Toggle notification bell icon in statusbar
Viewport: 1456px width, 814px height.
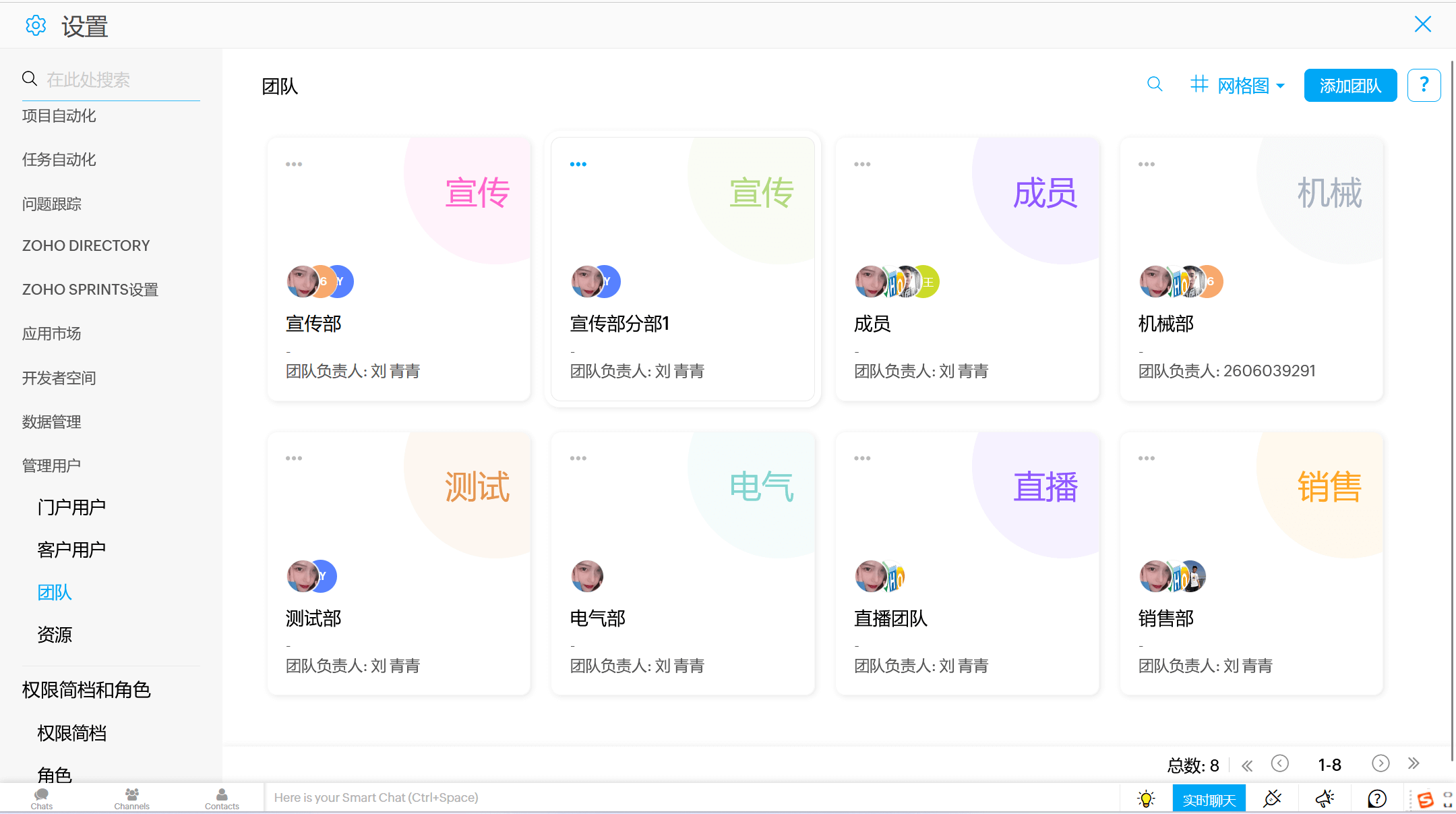pyautogui.click(x=1324, y=798)
